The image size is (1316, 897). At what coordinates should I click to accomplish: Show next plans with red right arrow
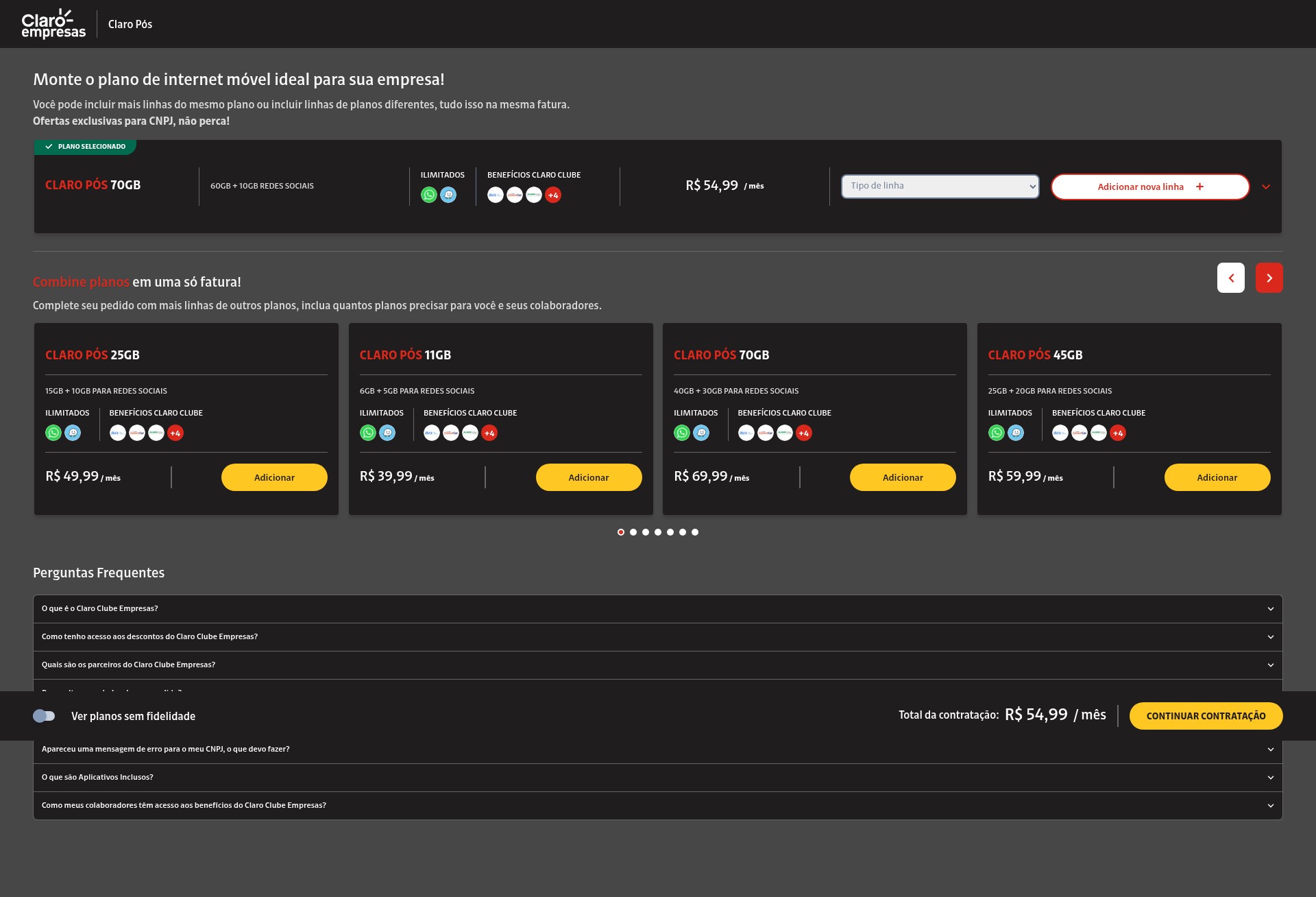point(1269,278)
